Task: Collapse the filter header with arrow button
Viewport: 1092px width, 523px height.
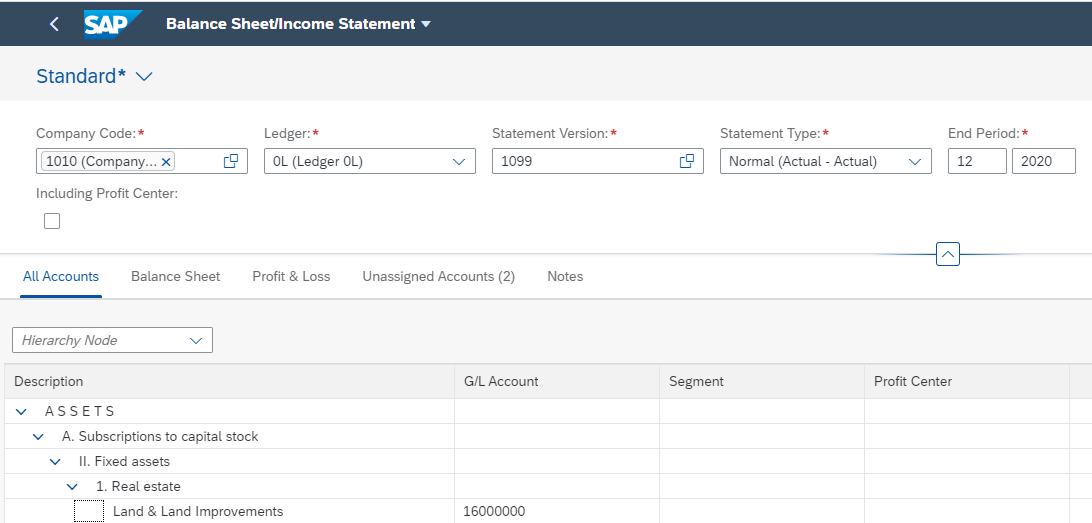Action: [x=948, y=254]
